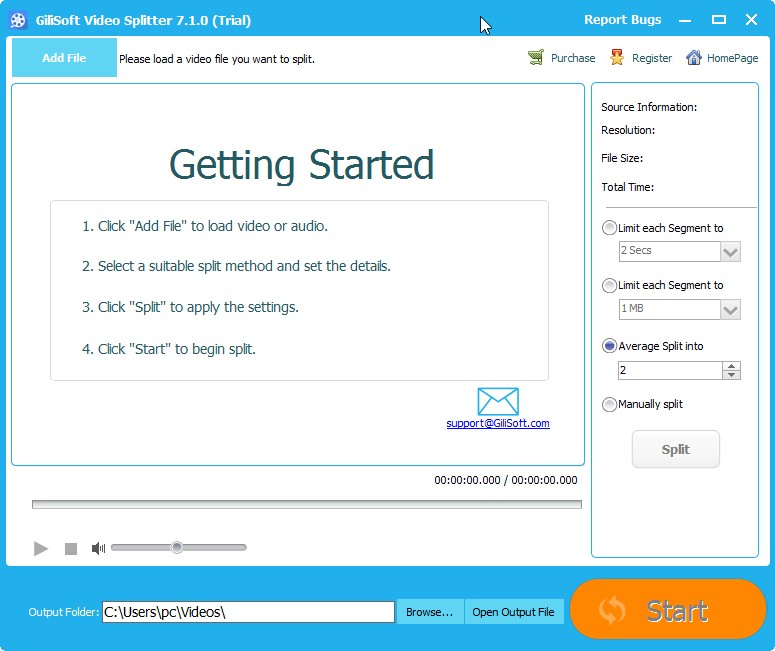The width and height of the screenshot is (775, 651).
Task: Open the 2 Secs dropdown
Action: coord(730,252)
